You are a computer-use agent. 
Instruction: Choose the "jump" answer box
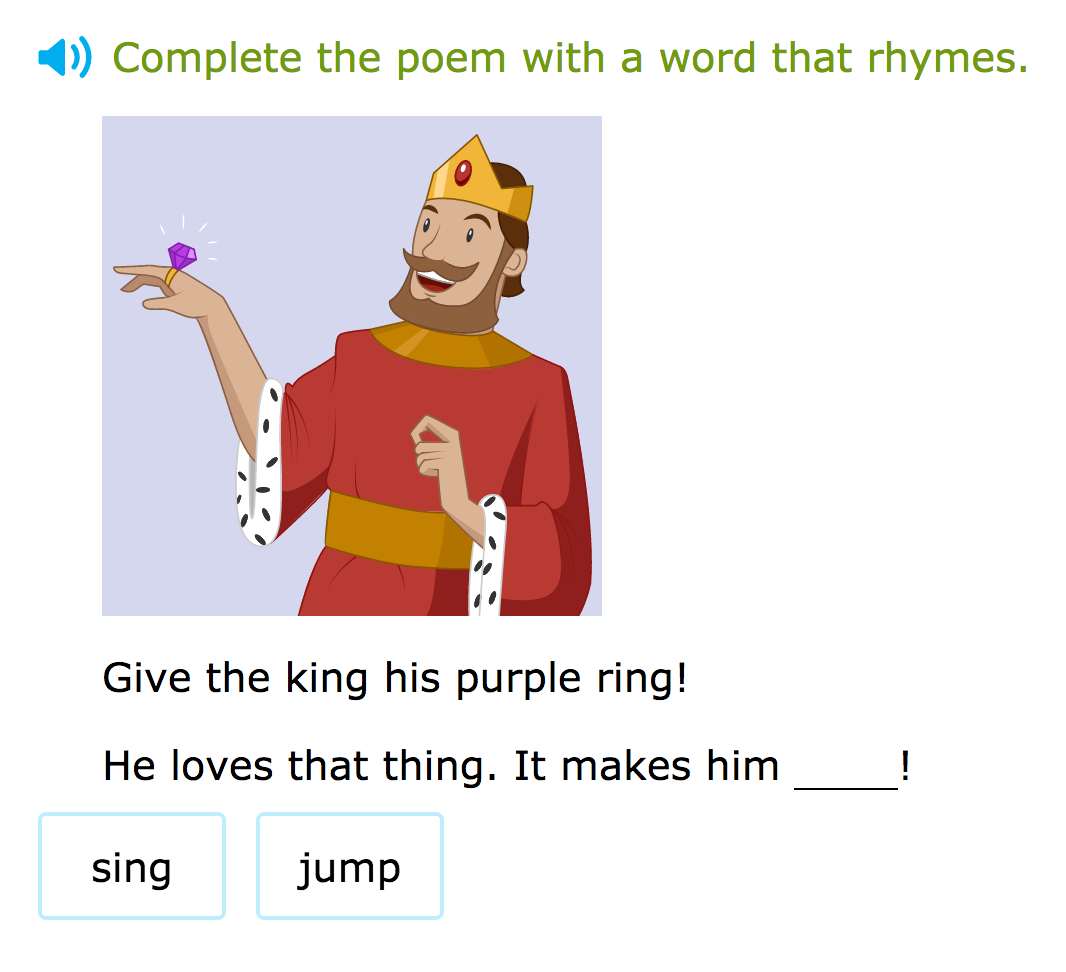point(350,866)
